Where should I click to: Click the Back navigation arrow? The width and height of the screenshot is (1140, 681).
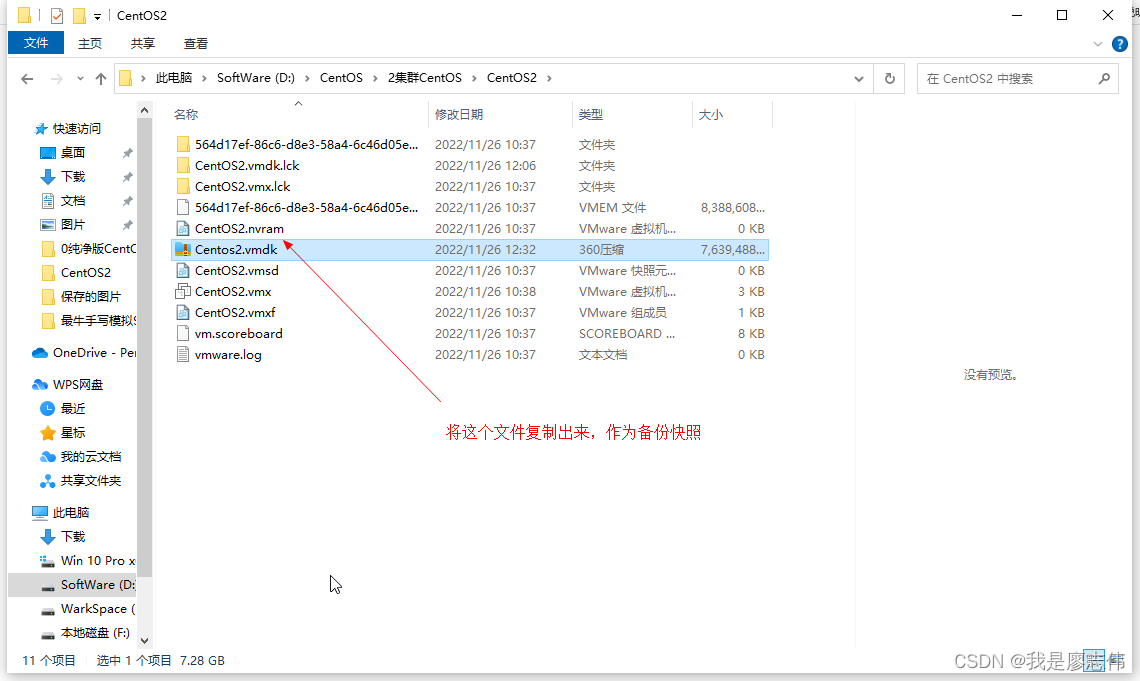coord(28,78)
